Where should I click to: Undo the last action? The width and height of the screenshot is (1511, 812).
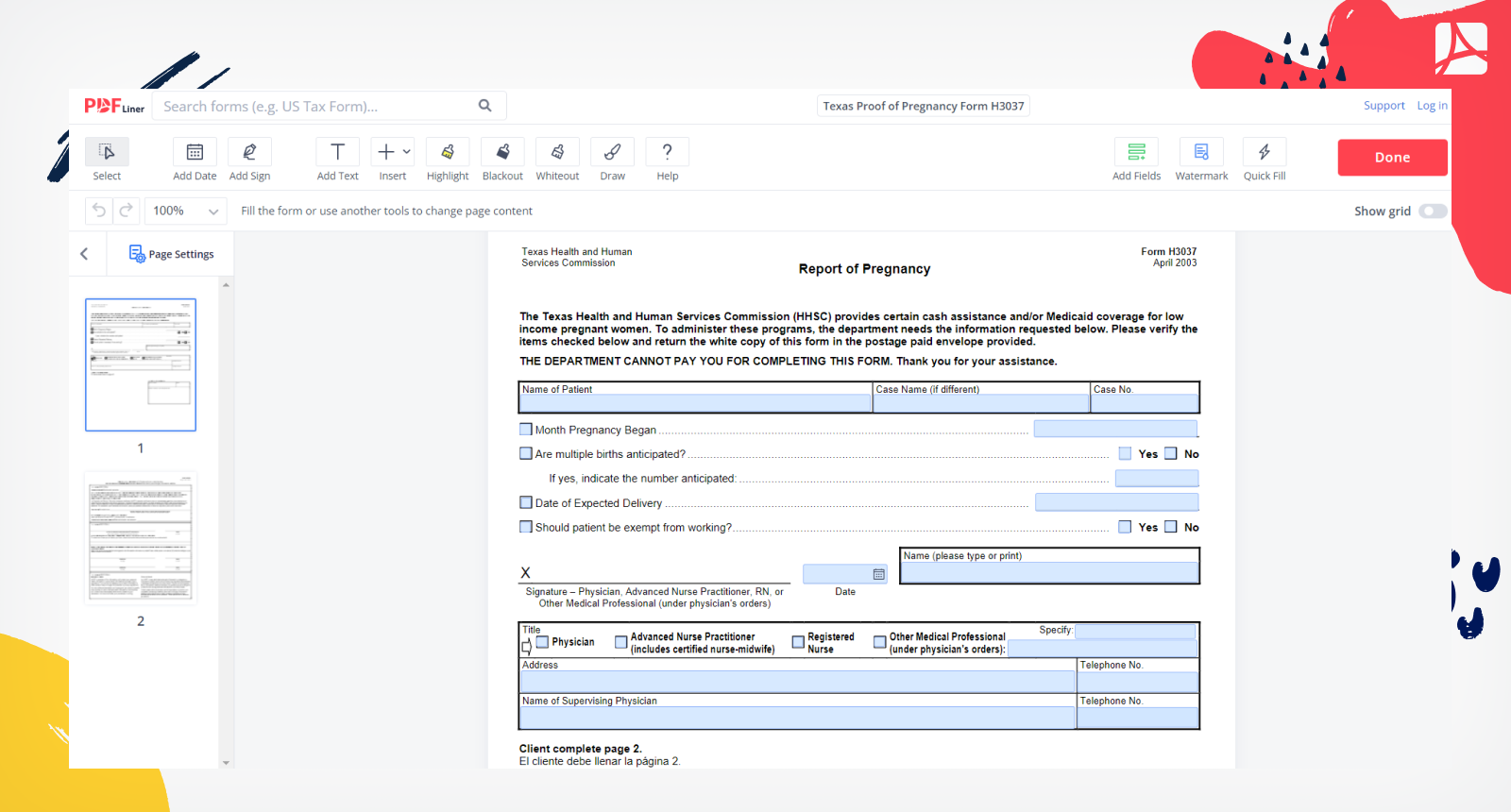[98, 211]
